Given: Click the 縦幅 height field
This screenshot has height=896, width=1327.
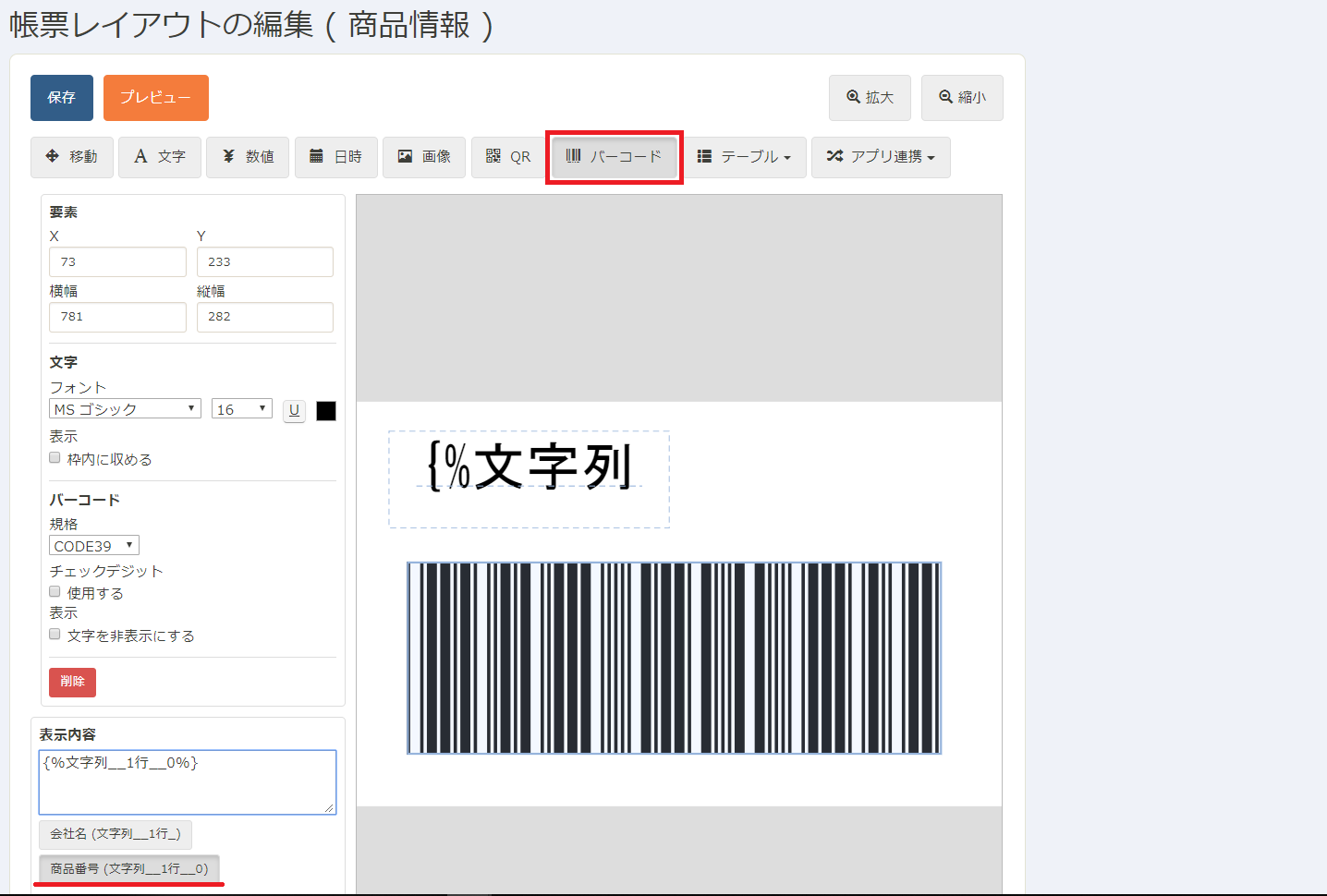Looking at the screenshot, I should [x=265, y=317].
